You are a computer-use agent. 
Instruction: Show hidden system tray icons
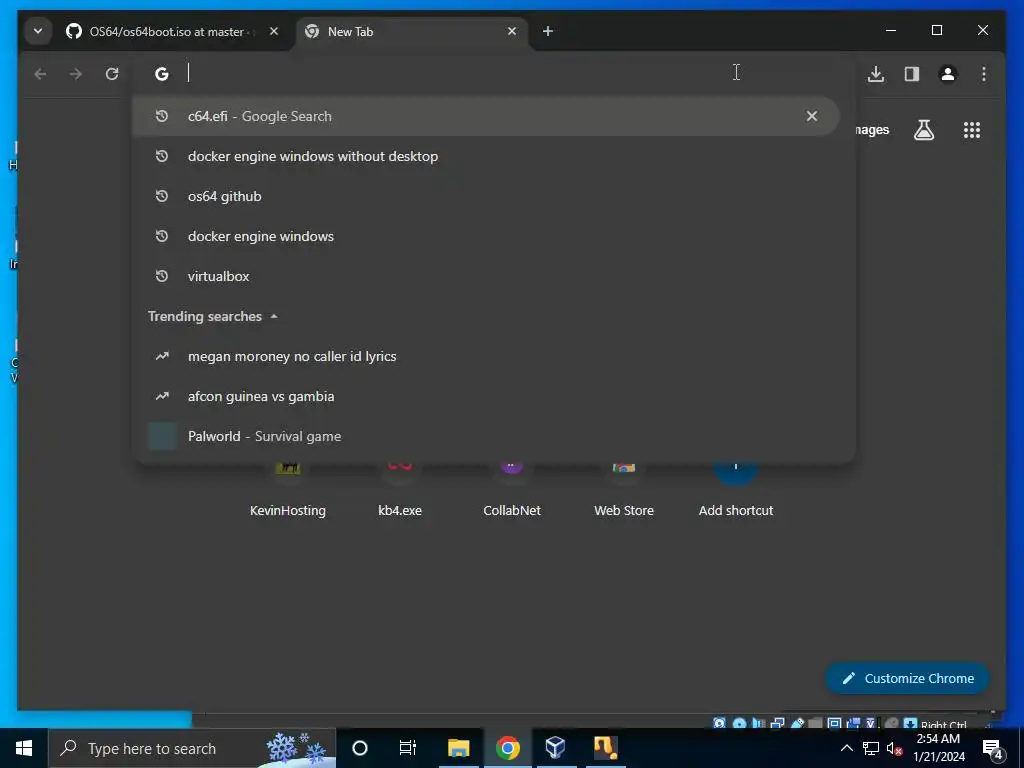coord(846,748)
